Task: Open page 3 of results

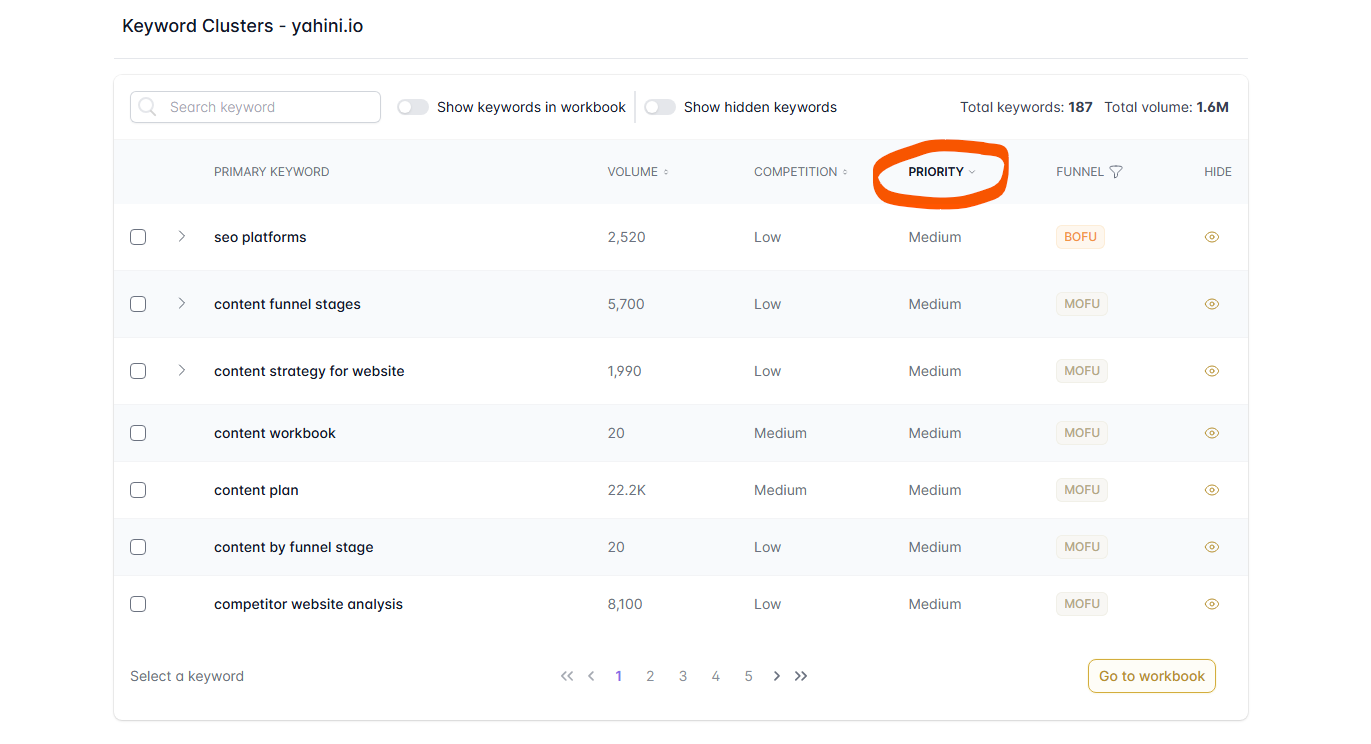Action: coord(683,676)
